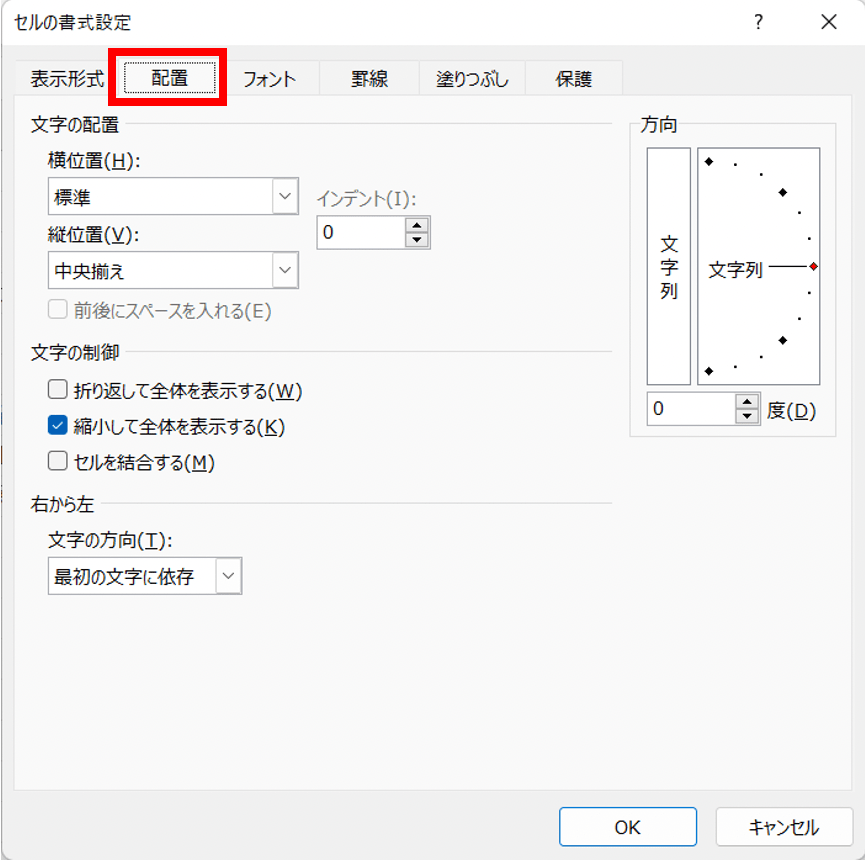Go to the 罫線 tab
Screen dimensions: 865x860
coord(369,79)
